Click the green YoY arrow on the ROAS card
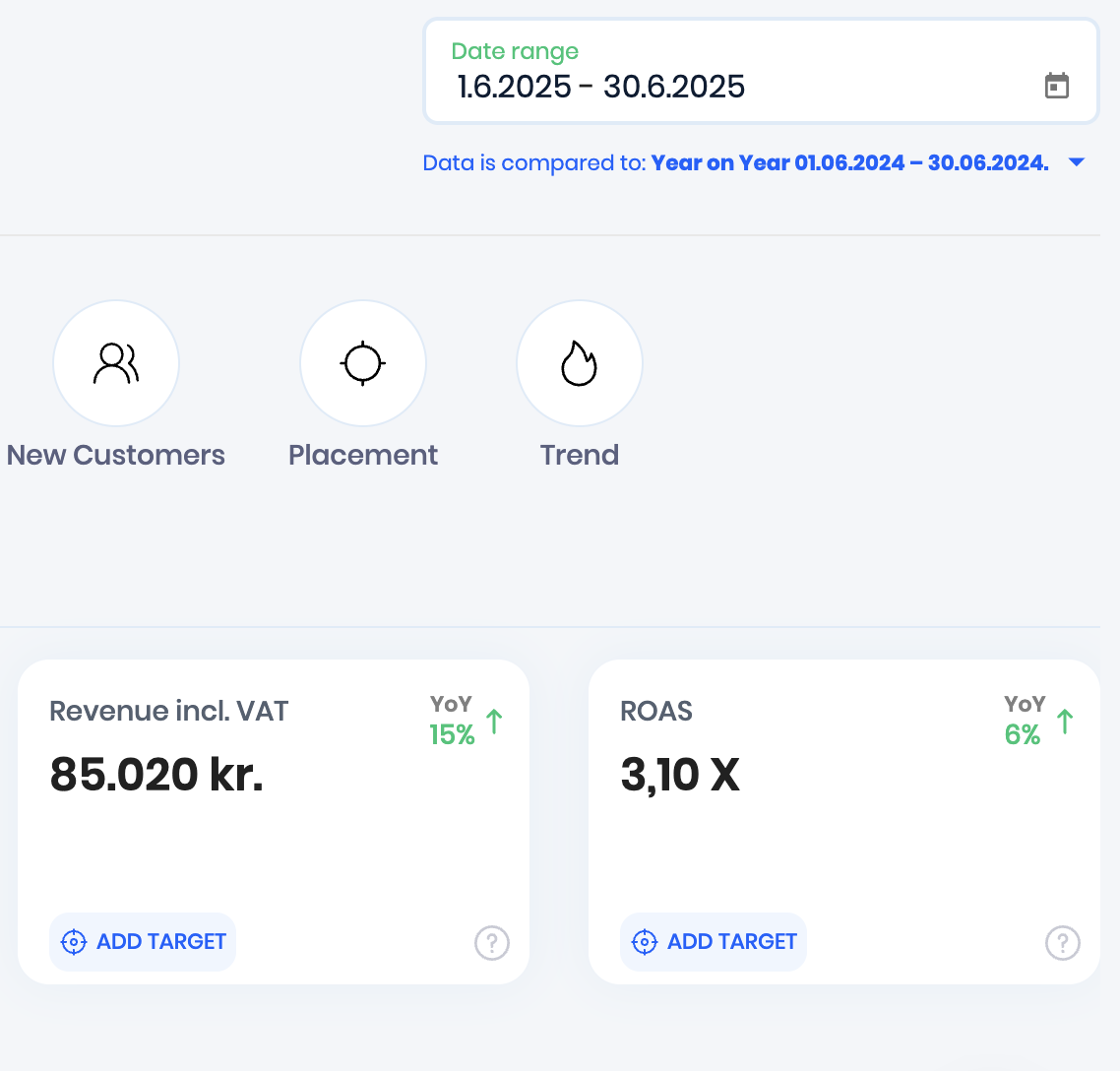This screenshot has width=1120, height=1071. pos(1065,721)
